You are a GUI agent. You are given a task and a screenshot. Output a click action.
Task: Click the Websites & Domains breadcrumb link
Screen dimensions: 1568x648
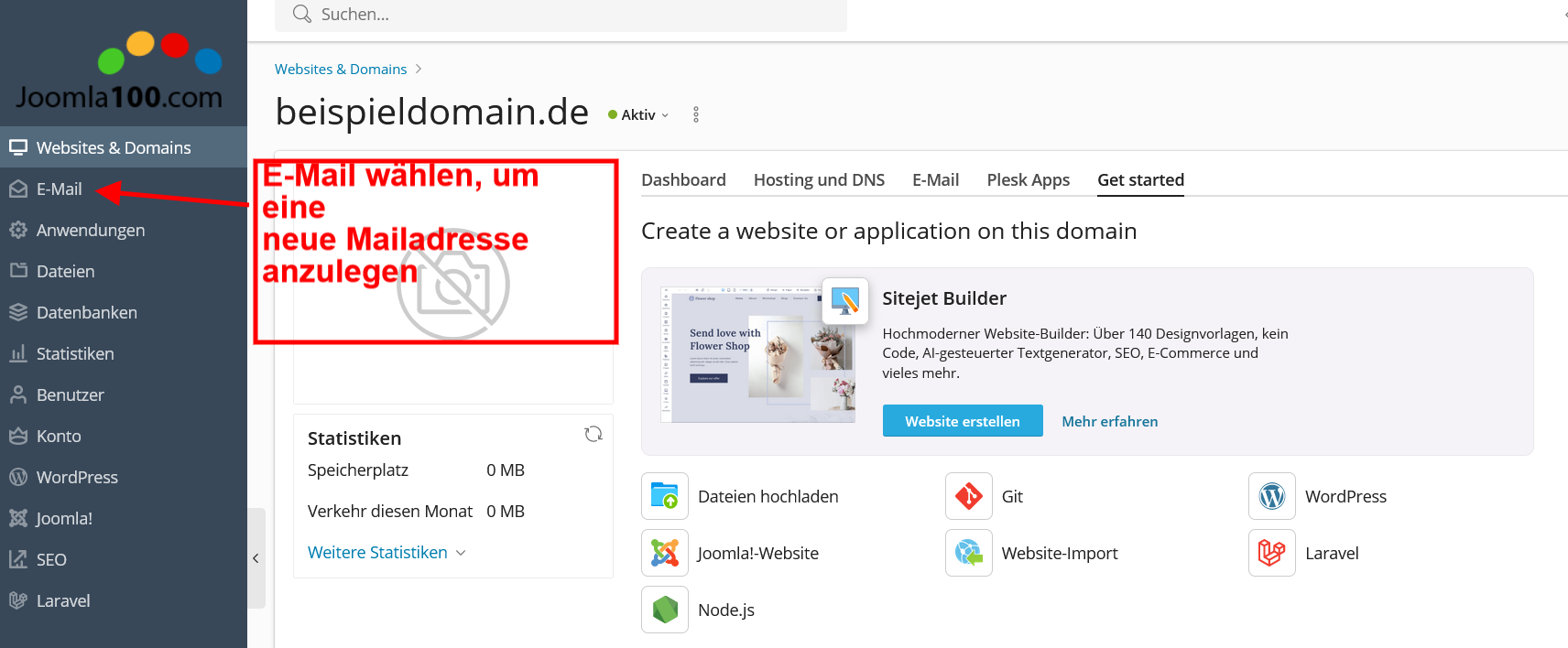pyautogui.click(x=341, y=69)
